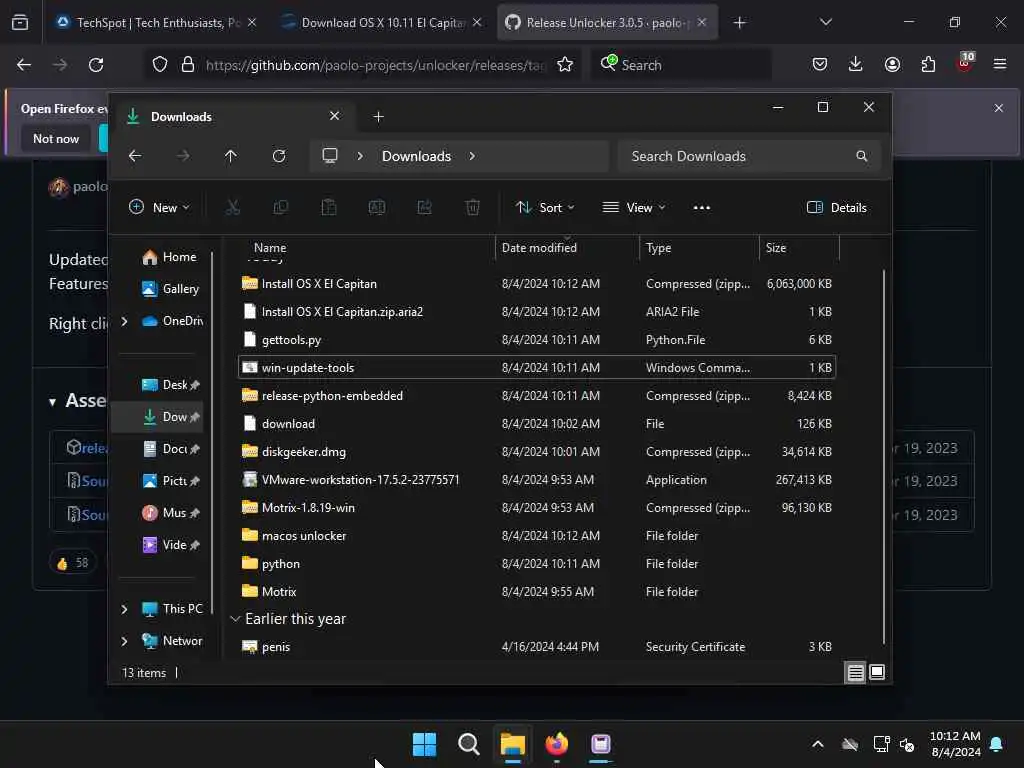This screenshot has height=768, width=1024.
Task: Open Firefox account icon
Action: pyautogui.click(x=892, y=64)
